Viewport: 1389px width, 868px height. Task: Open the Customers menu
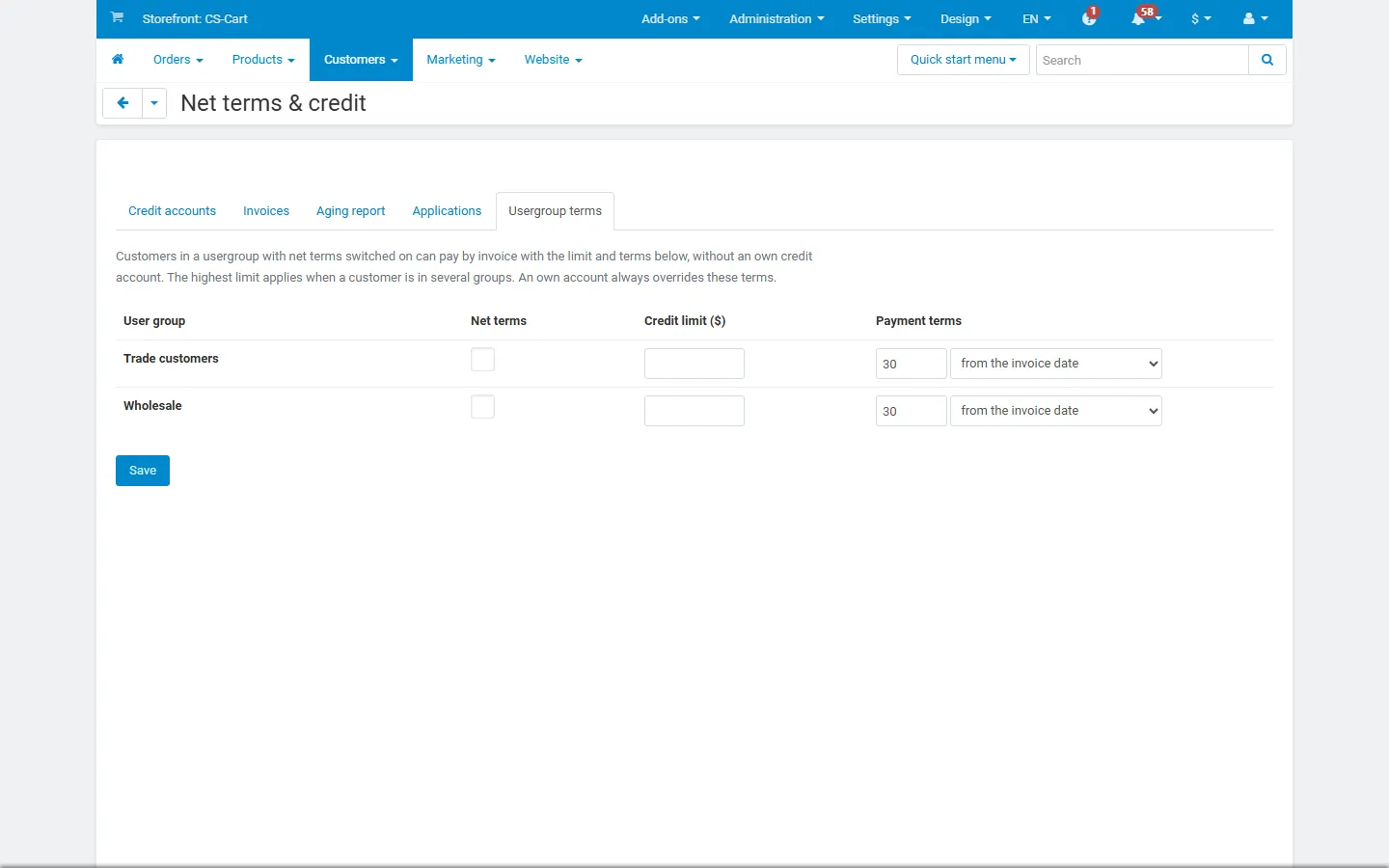click(x=361, y=60)
